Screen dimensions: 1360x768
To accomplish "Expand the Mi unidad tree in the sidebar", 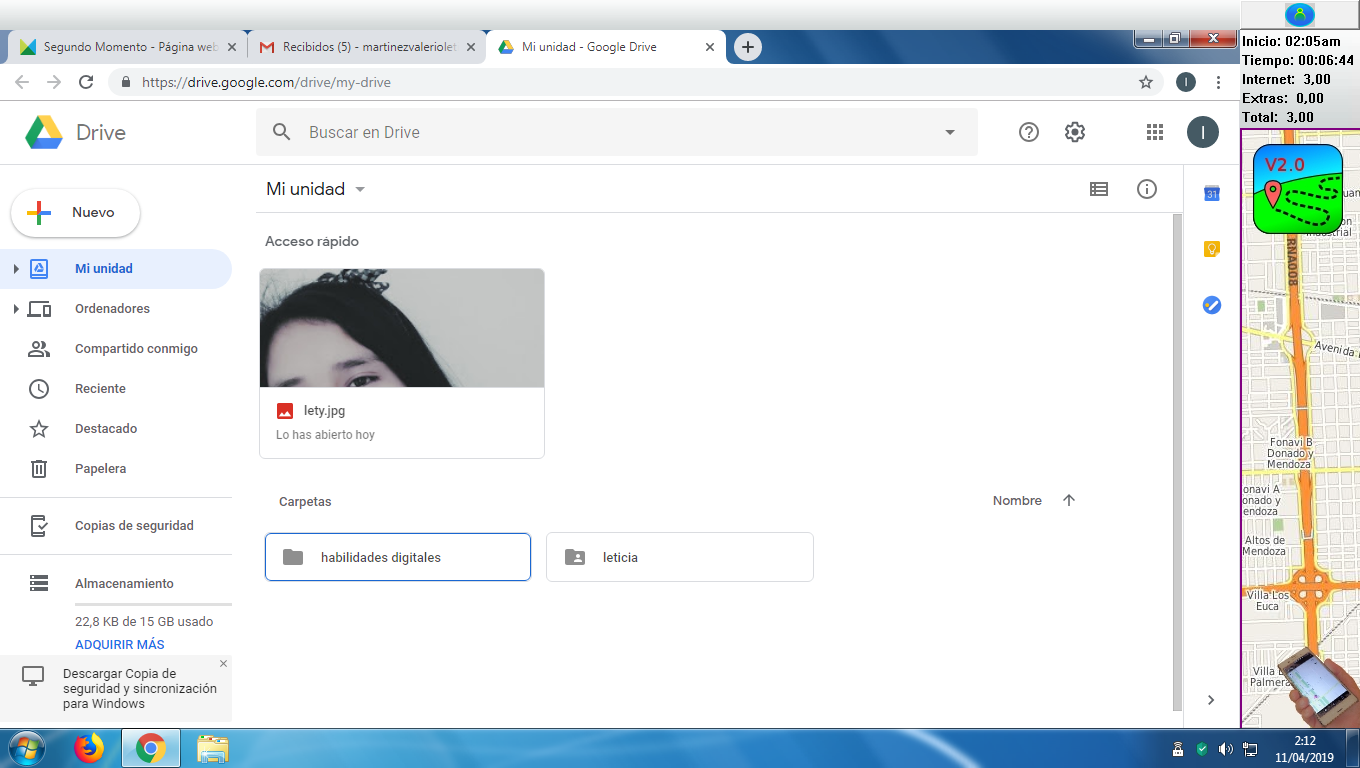I will tap(16, 269).
